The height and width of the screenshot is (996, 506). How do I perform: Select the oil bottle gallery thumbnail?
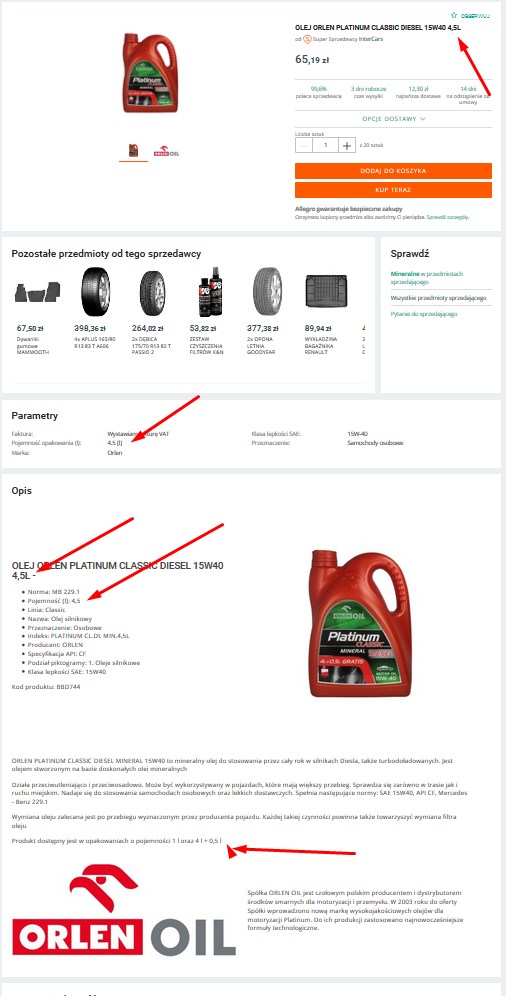(x=133, y=151)
